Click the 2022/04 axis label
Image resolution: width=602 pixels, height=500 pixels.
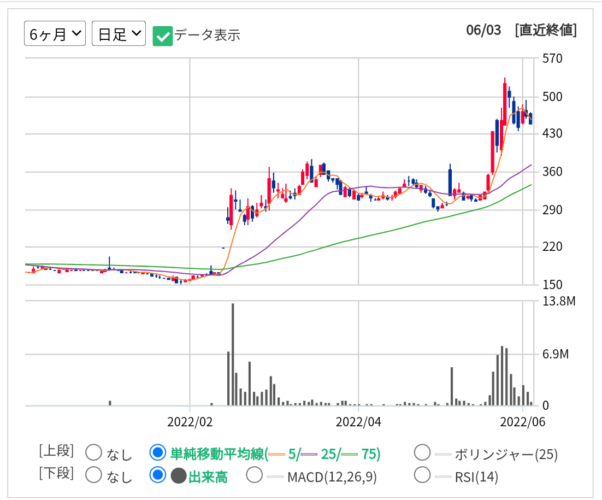point(358,422)
